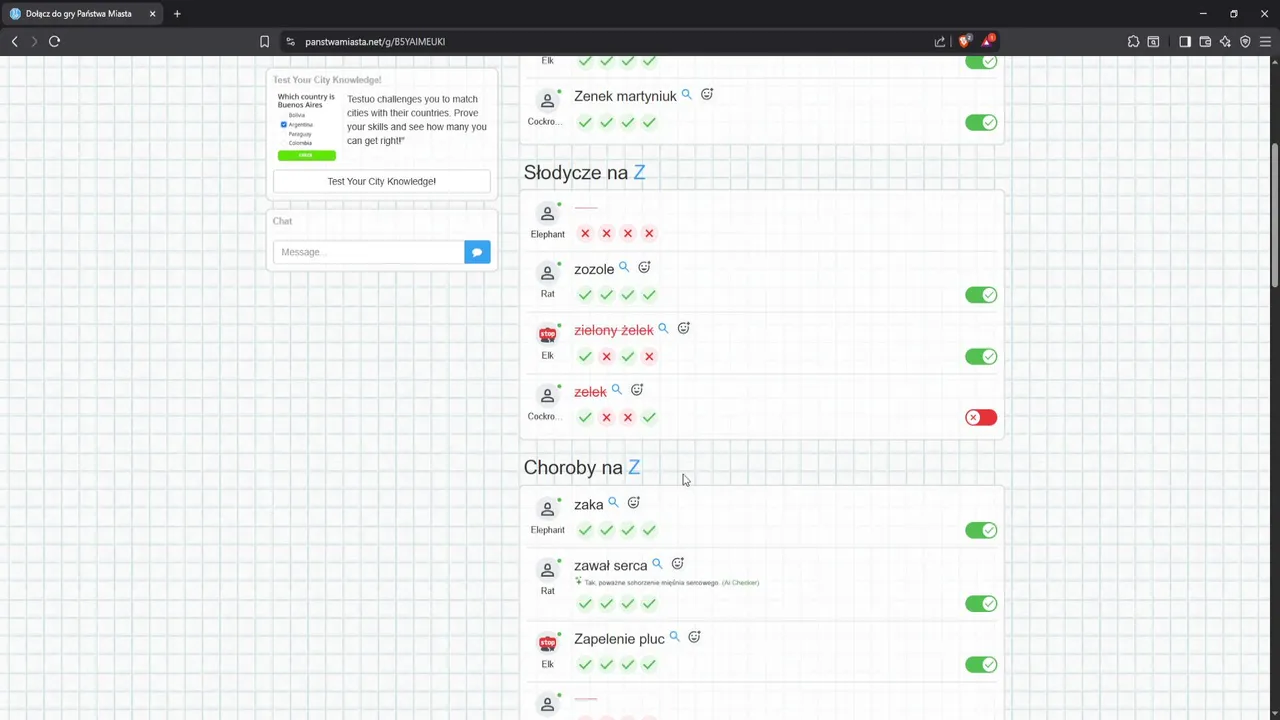Image resolution: width=1280 pixels, height=720 pixels.
Task: Reload the page in browser
Action: click(54, 41)
